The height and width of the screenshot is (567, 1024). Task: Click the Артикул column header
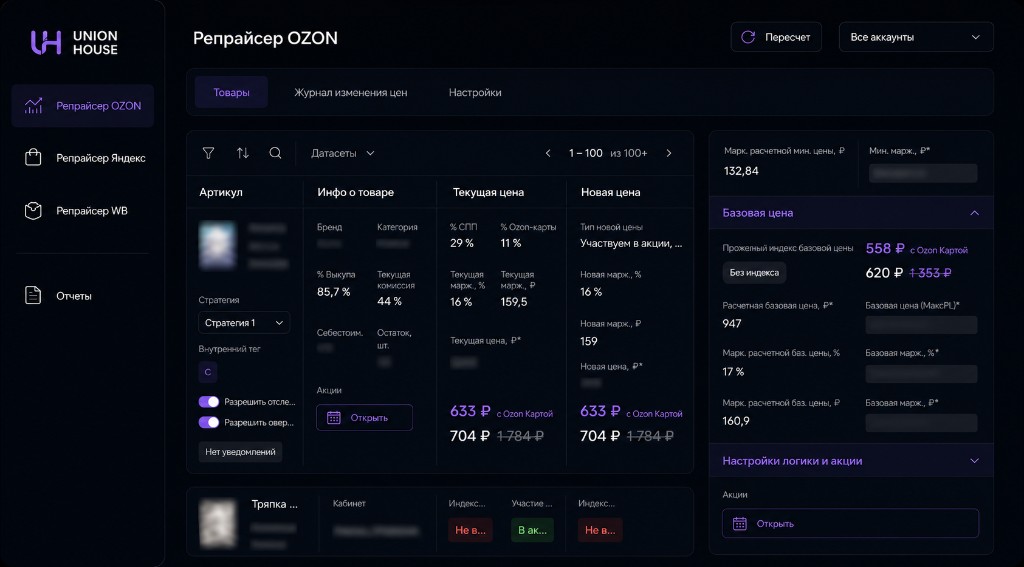click(221, 192)
